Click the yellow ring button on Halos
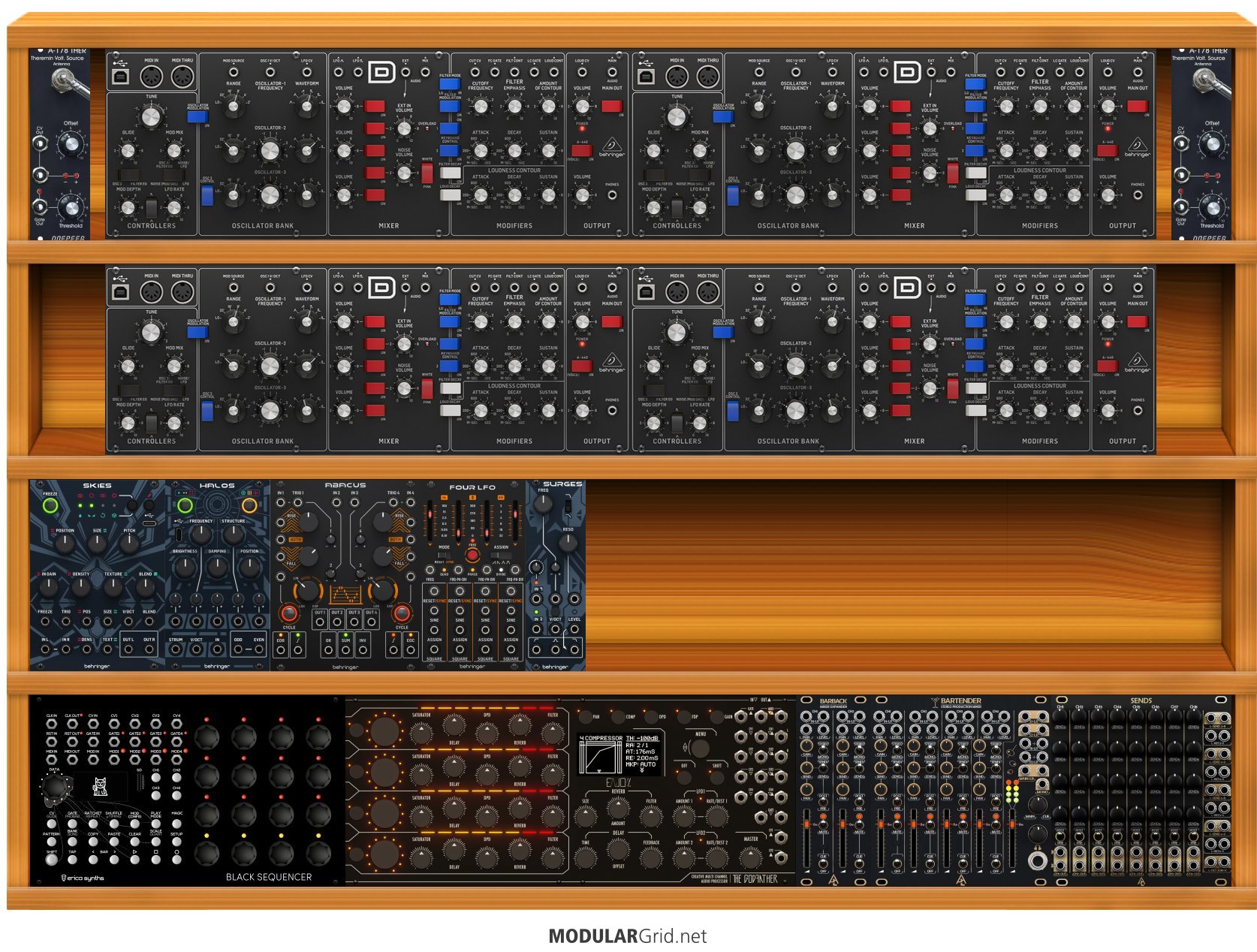Image resolution: width=1257 pixels, height=952 pixels. click(x=249, y=505)
